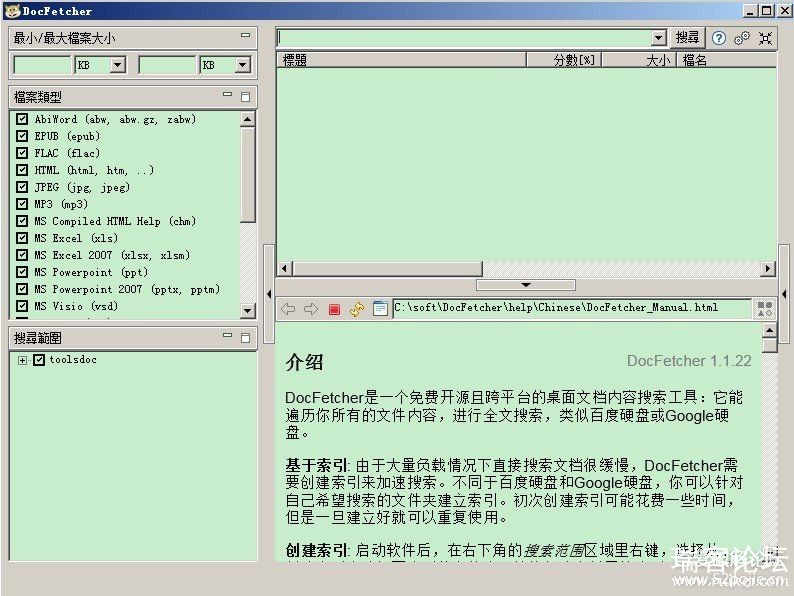Toggle the MP3 checkbox
The image size is (794, 596).
pos(22,204)
